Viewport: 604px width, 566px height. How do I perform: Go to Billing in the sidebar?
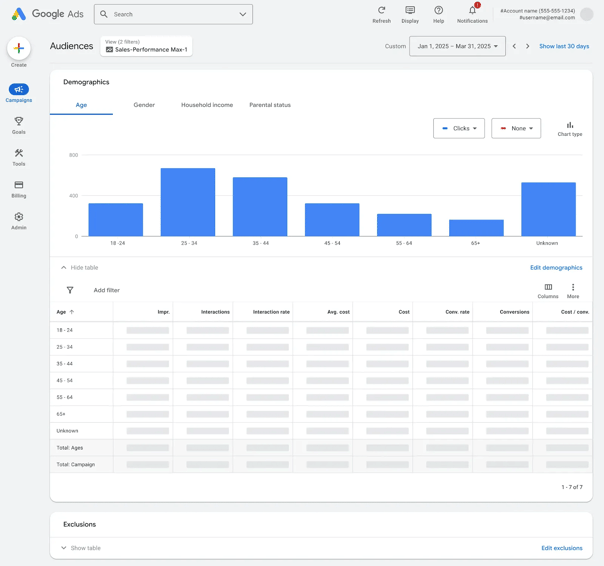(x=18, y=186)
